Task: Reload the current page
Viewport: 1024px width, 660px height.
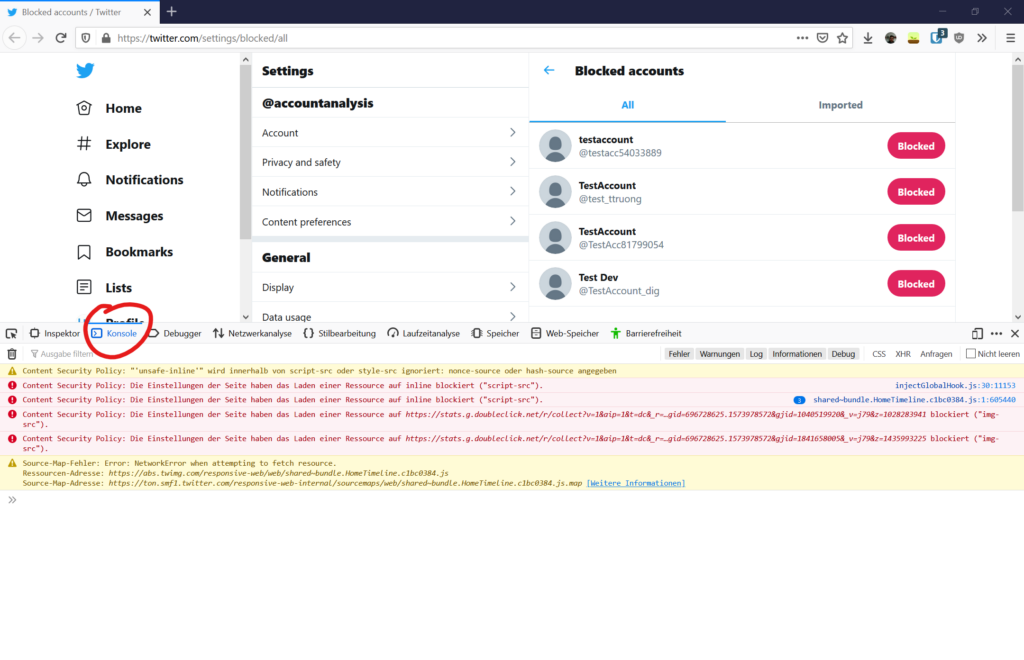Action: click(x=61, y=38)
